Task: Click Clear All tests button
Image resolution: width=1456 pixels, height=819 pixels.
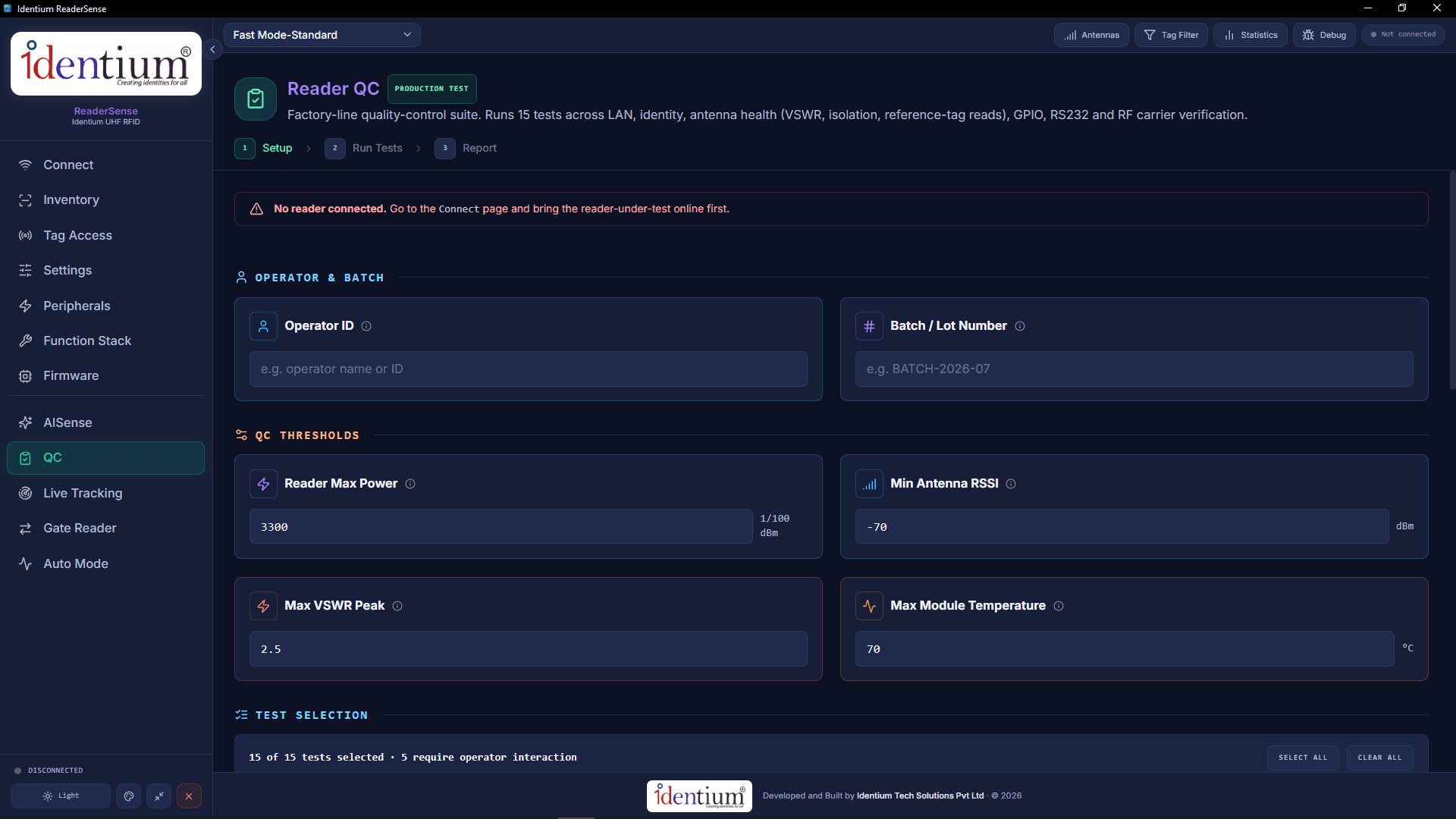Action: (1379, 758)
